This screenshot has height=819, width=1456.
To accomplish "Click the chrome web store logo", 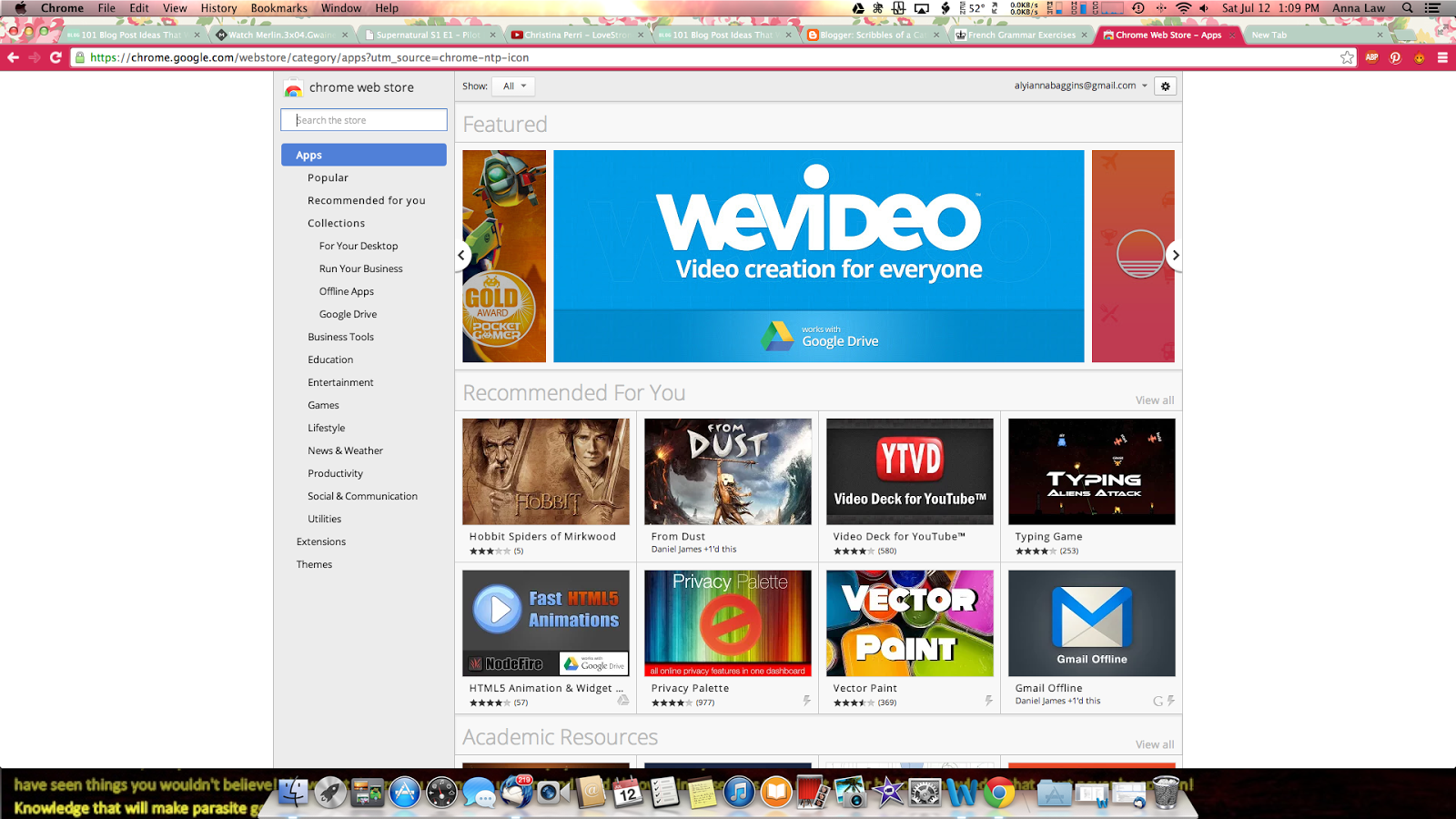I will [349, 87].
